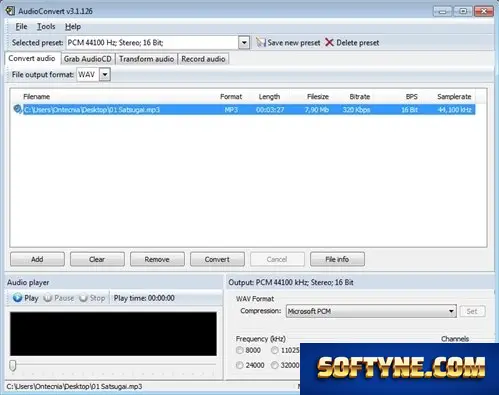
Task: Click the Play icon in Audio player
Action: pyautogui.click(x=17, y=298)
